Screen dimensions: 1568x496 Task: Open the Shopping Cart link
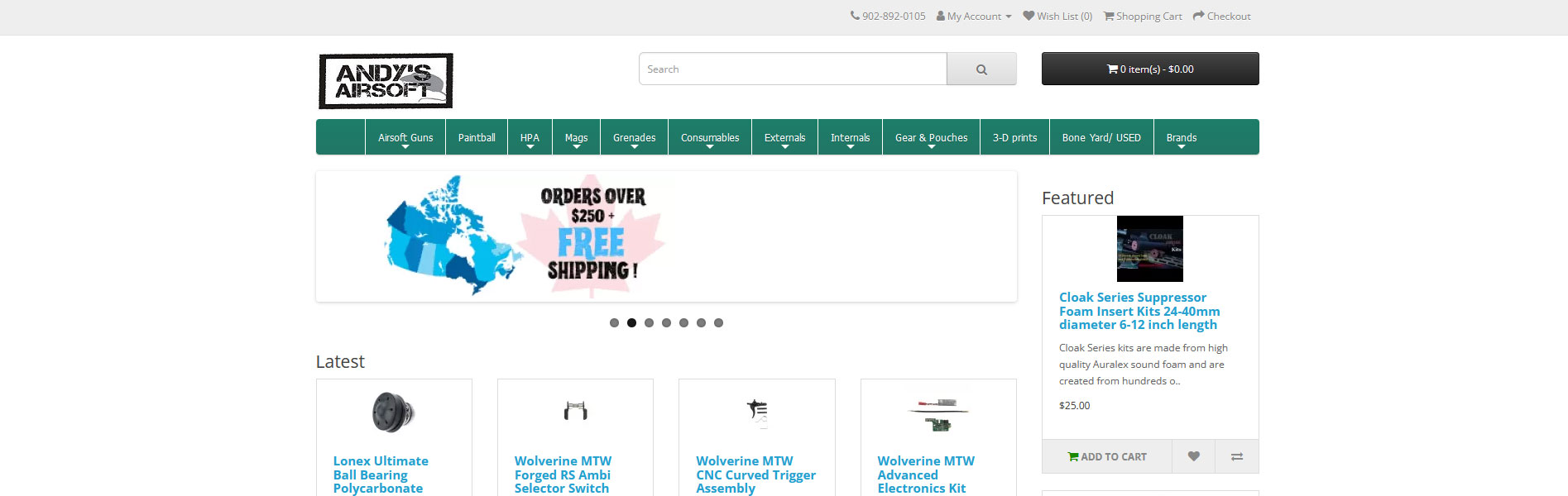(x=1143, y=16)
